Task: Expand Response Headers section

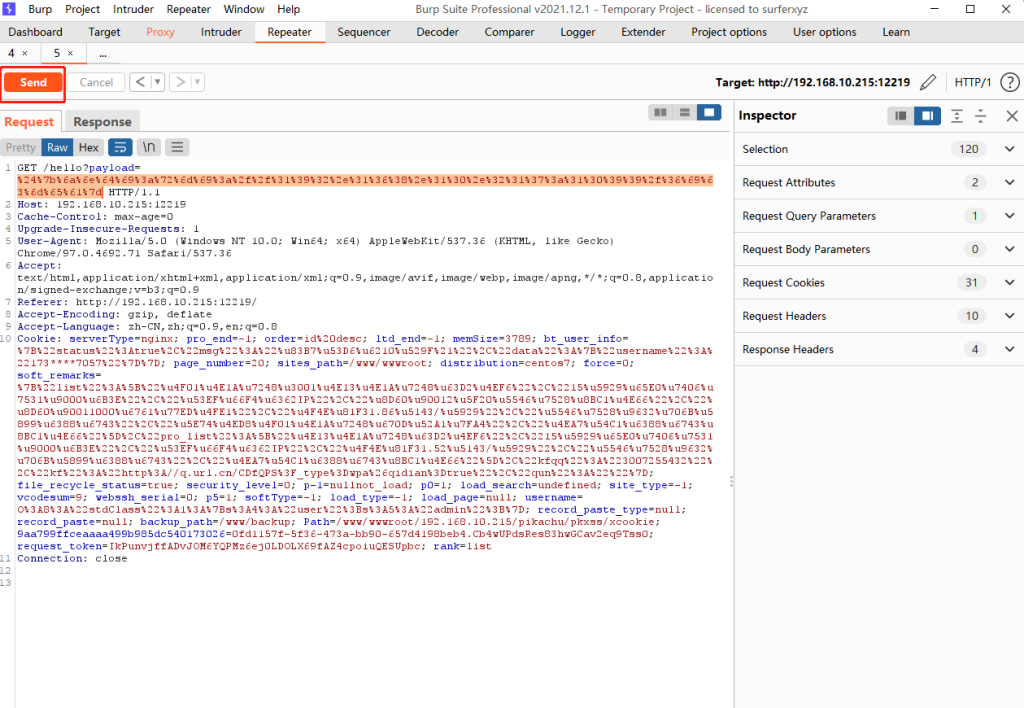Action: coord(1009,349)
